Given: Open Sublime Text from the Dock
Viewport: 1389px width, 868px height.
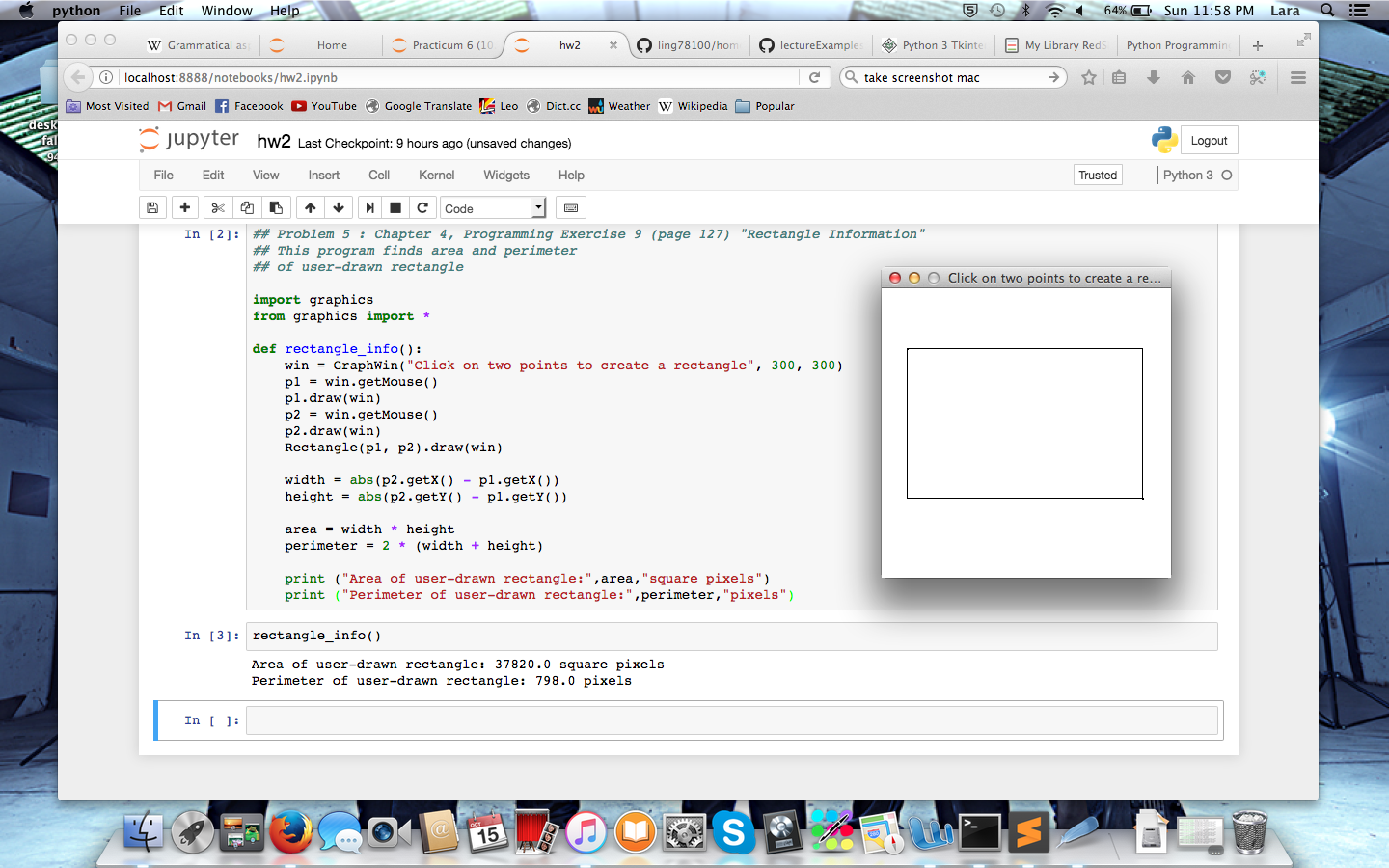Looking at the screenshot, I should (1029, 831).
